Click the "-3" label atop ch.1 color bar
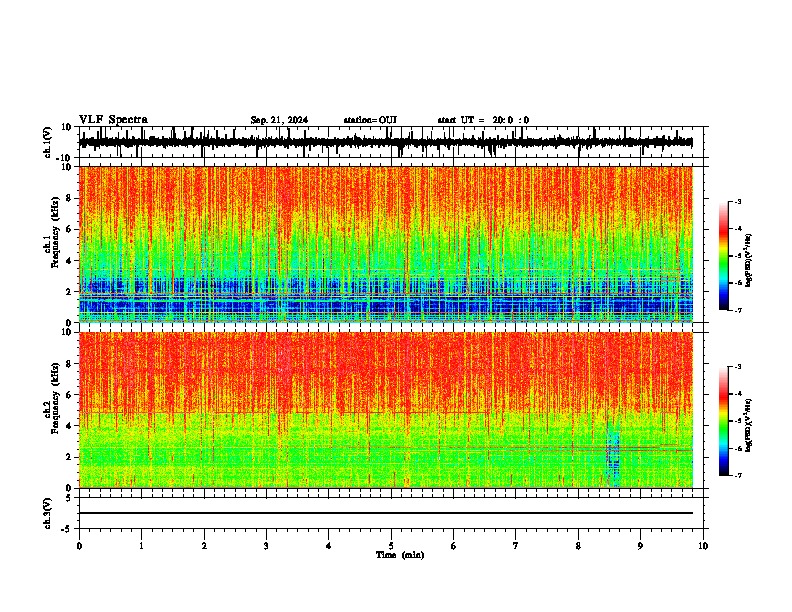The image size is (792, 612). coord(737,201)
